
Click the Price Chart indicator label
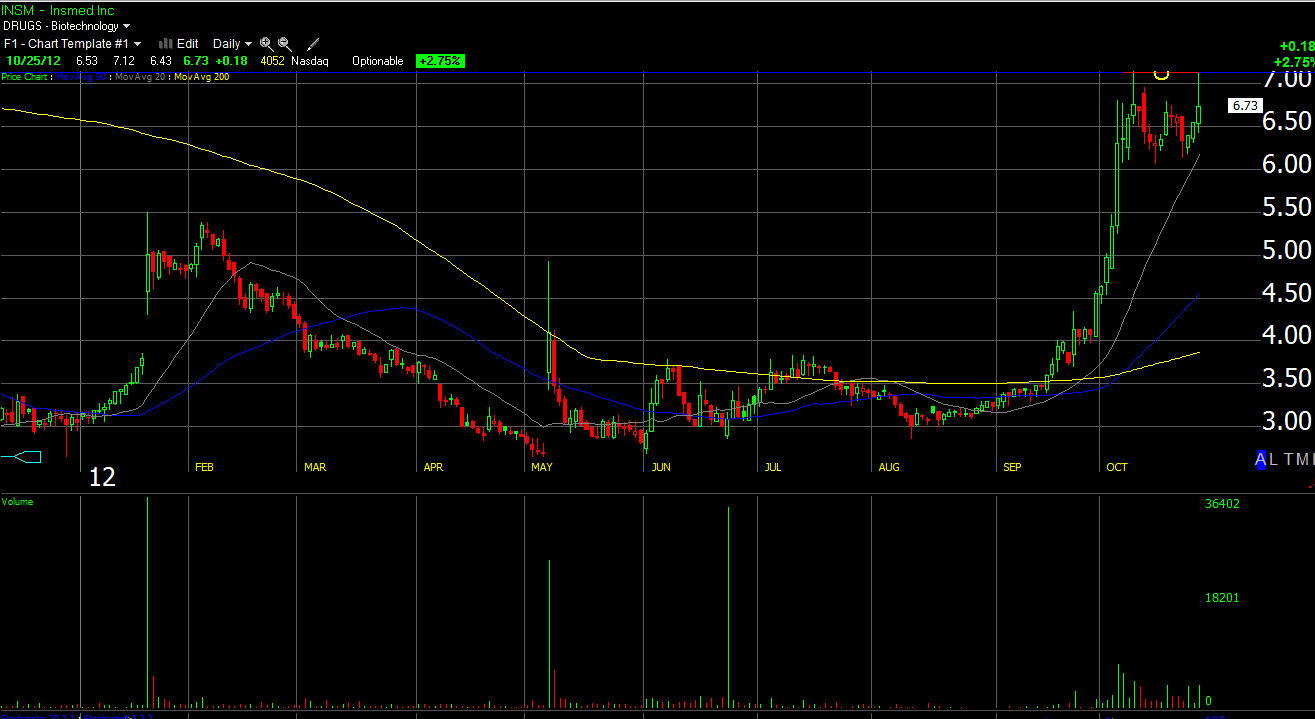[25, 77]
